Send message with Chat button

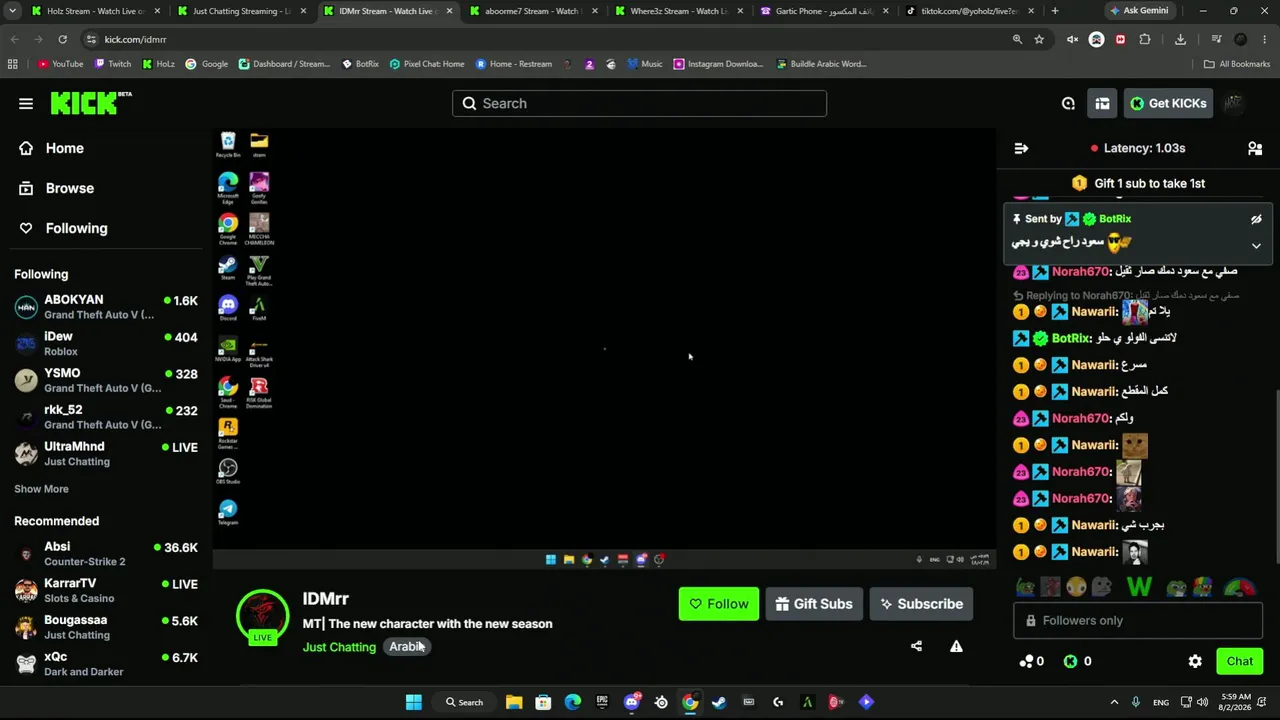(x=1240, y=661)
